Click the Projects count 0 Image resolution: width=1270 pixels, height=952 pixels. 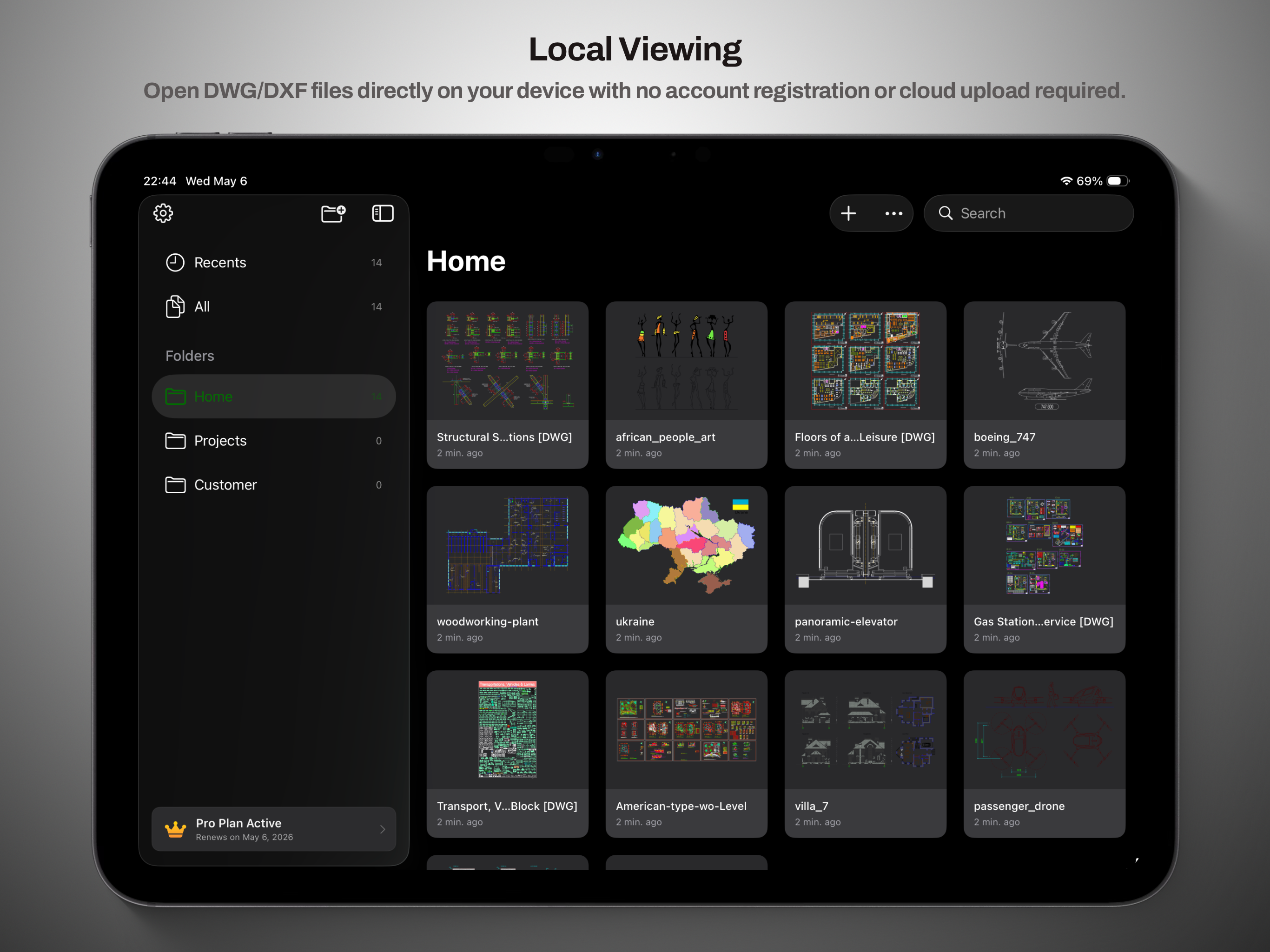tap(378, 440)
